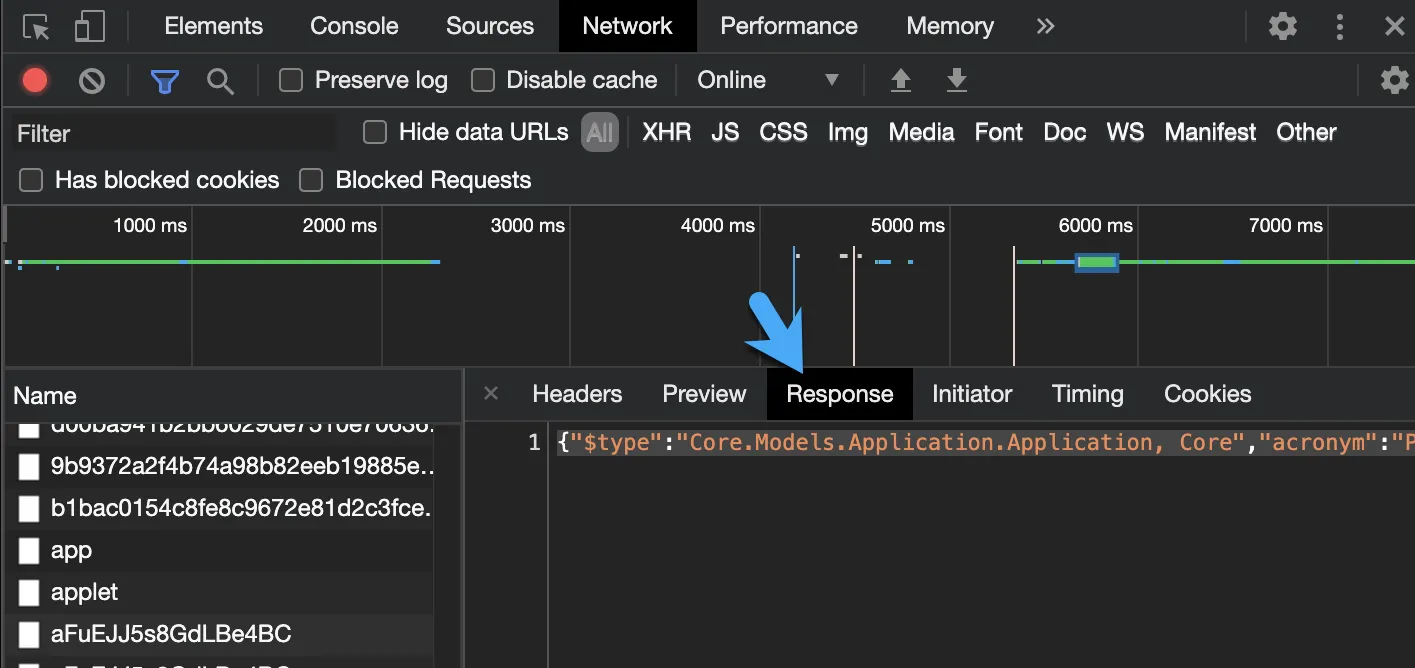
Task: Check the Hide data URLs option
Action: tap(375, 132)
